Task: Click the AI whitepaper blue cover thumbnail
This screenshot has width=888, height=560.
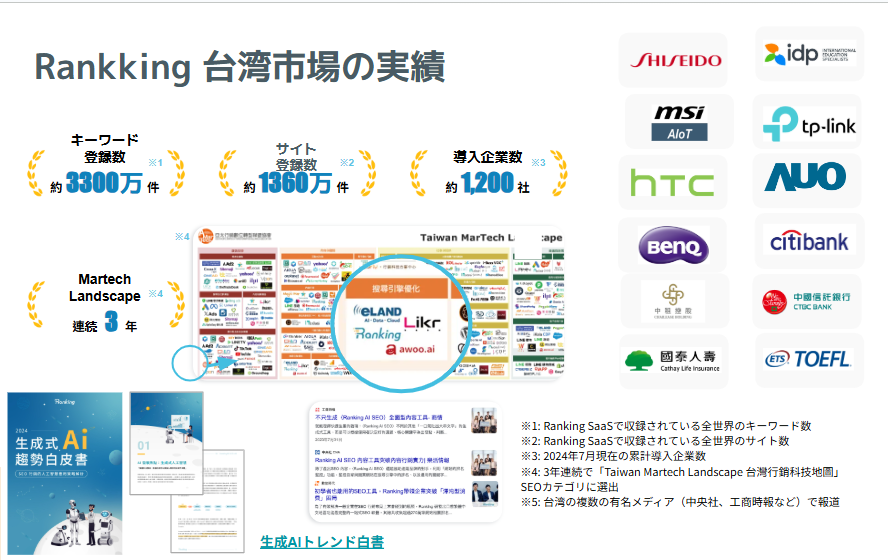Action: 64,472
